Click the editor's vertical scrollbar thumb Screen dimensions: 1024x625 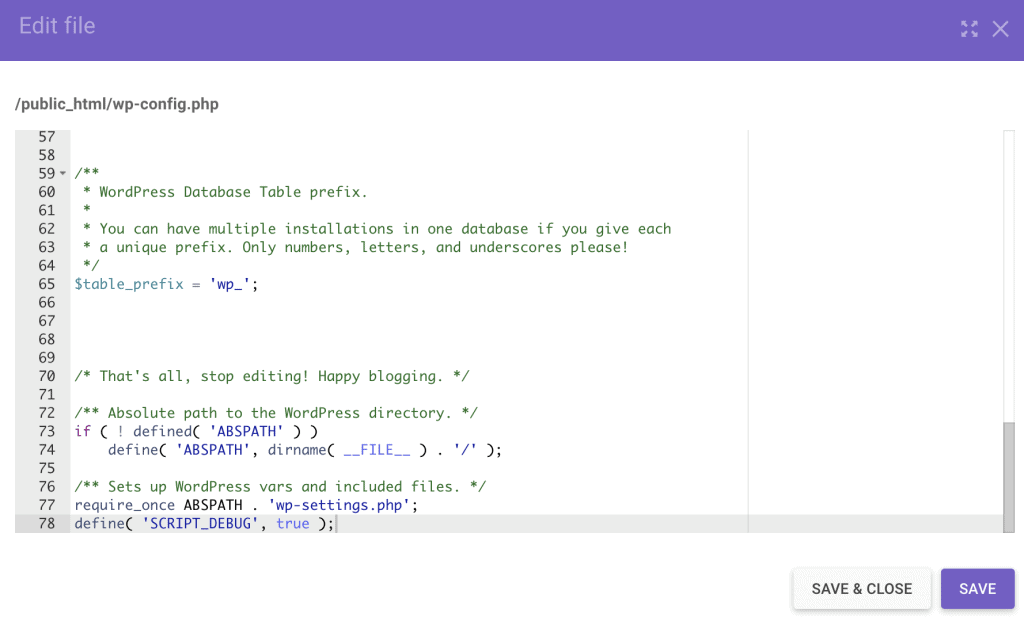tap(1008, 475)
